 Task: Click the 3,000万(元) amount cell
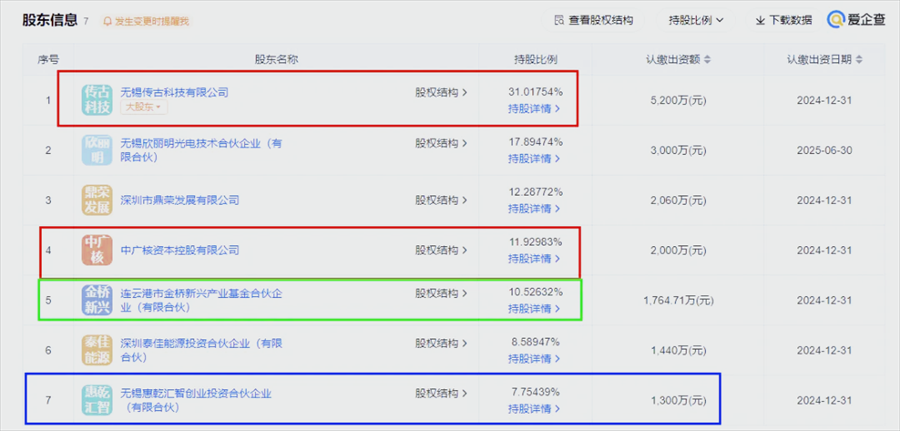[678, 150]
